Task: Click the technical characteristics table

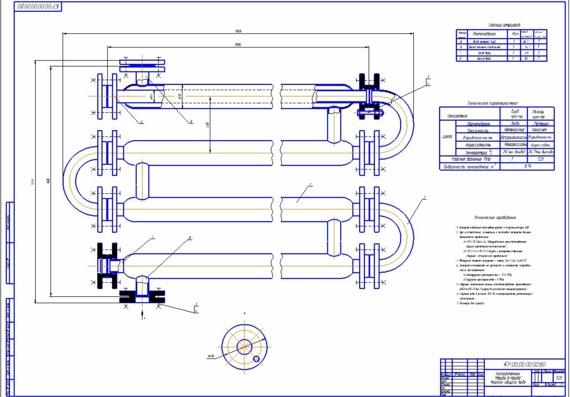Action: [497, 138]
